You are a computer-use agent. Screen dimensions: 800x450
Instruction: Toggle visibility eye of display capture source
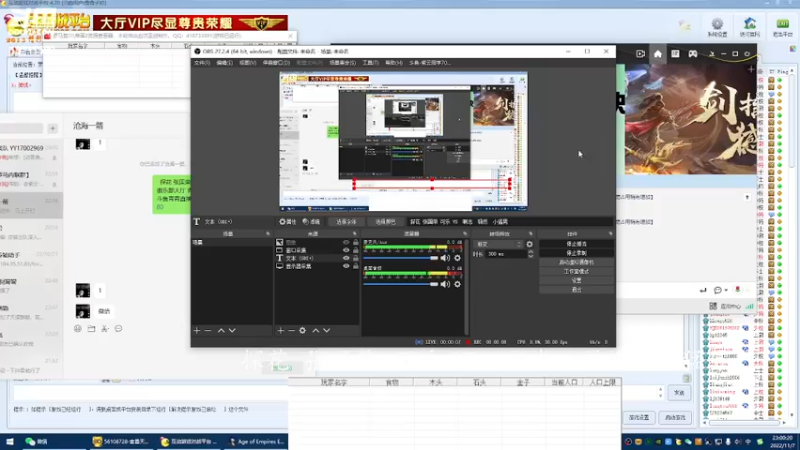click(x=346, y=266)
